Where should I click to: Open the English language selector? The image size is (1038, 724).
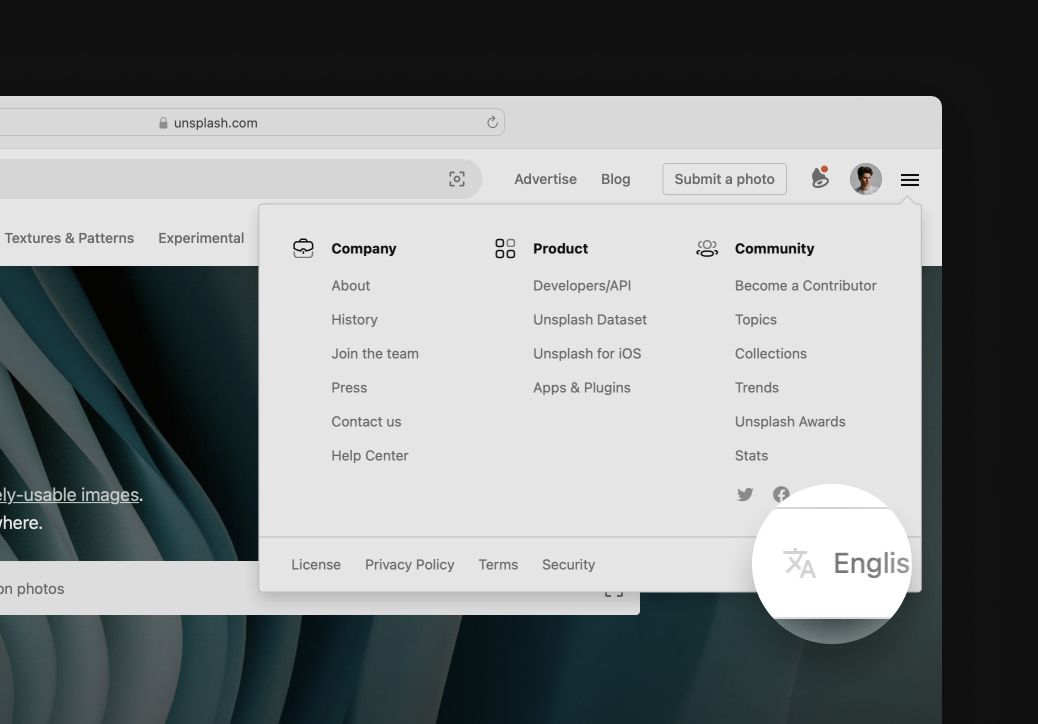pyautogui.click(x=871, y=564)
